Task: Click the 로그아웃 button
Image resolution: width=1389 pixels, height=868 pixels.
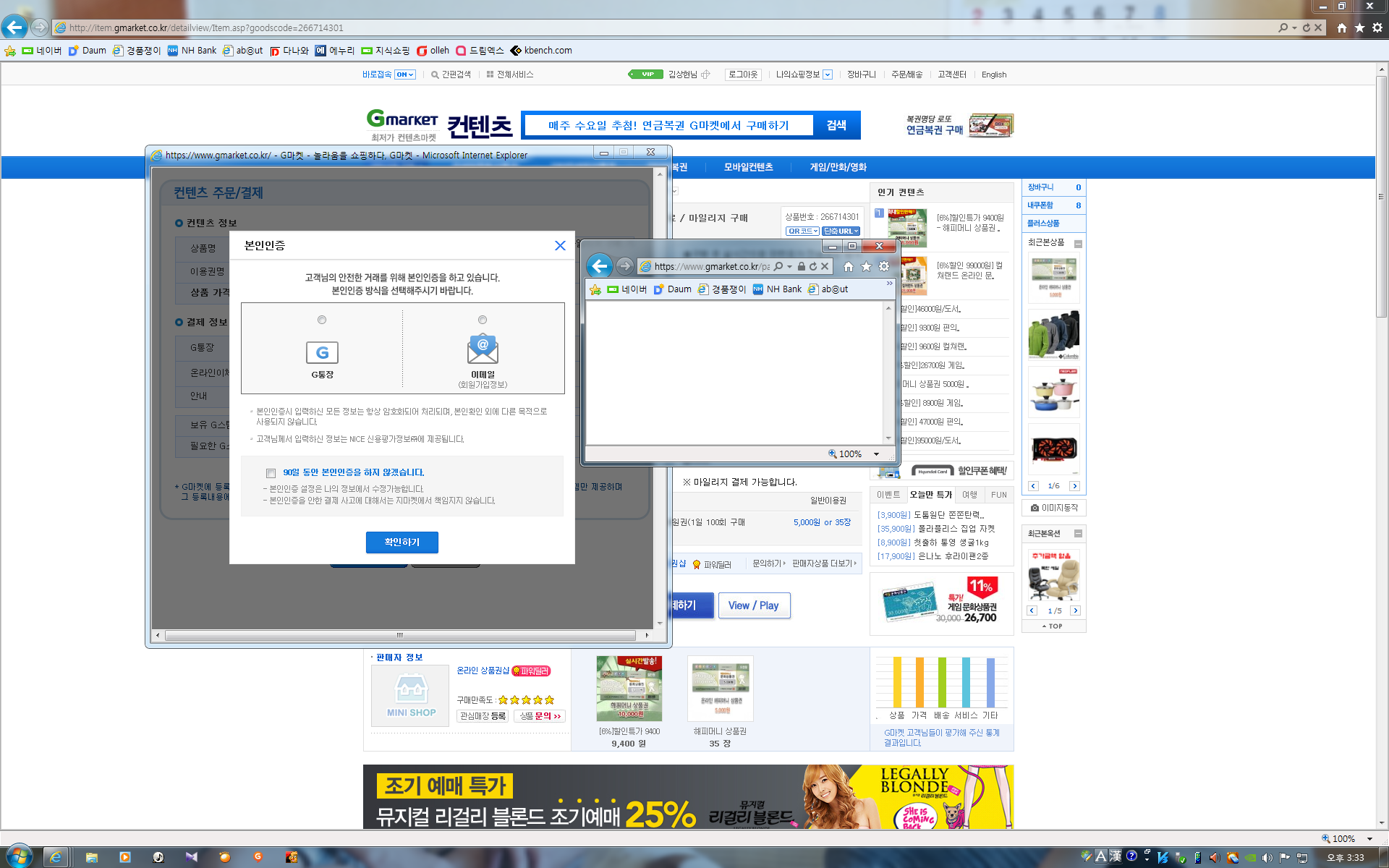Action: click(x=743, y=75)
